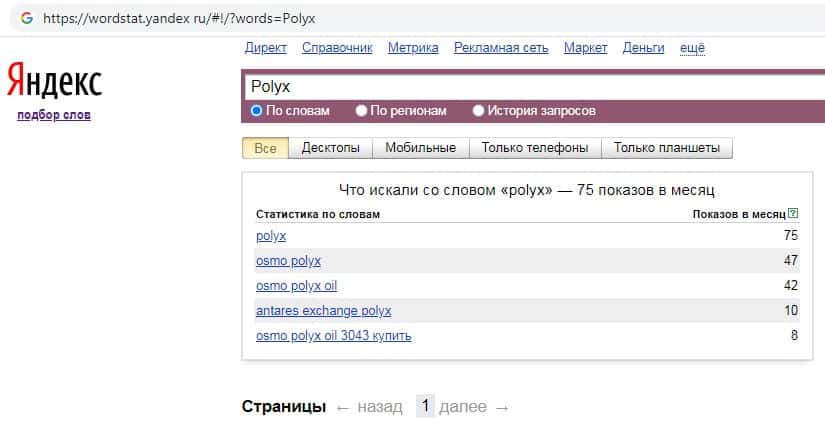Viewport: 825px width, 444px height.
Task: Choose the История запросов radio option
Action: pos(478,111)
